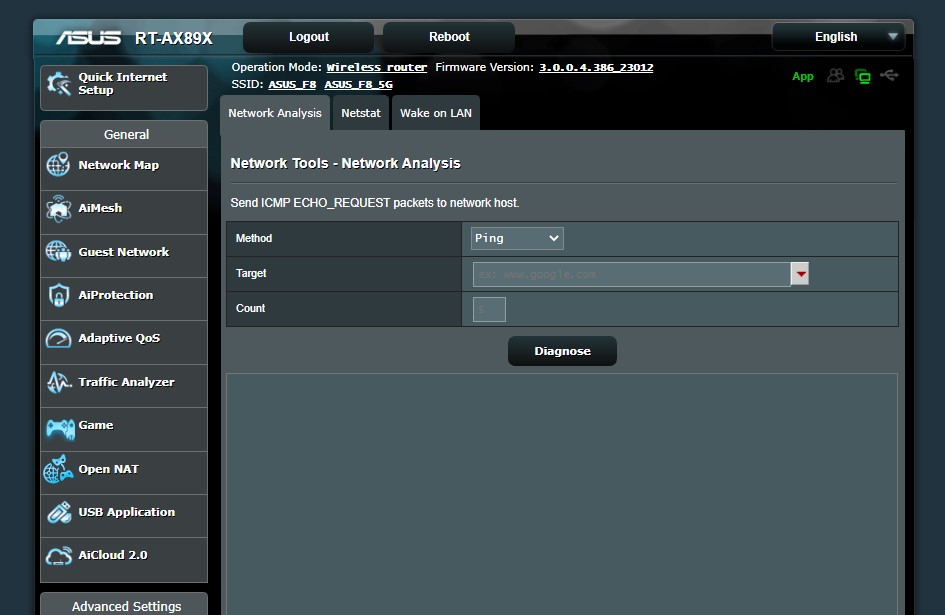Click the Adaptive QoS gauge icon
The image size is (945, 615).
tap(58, 338)
